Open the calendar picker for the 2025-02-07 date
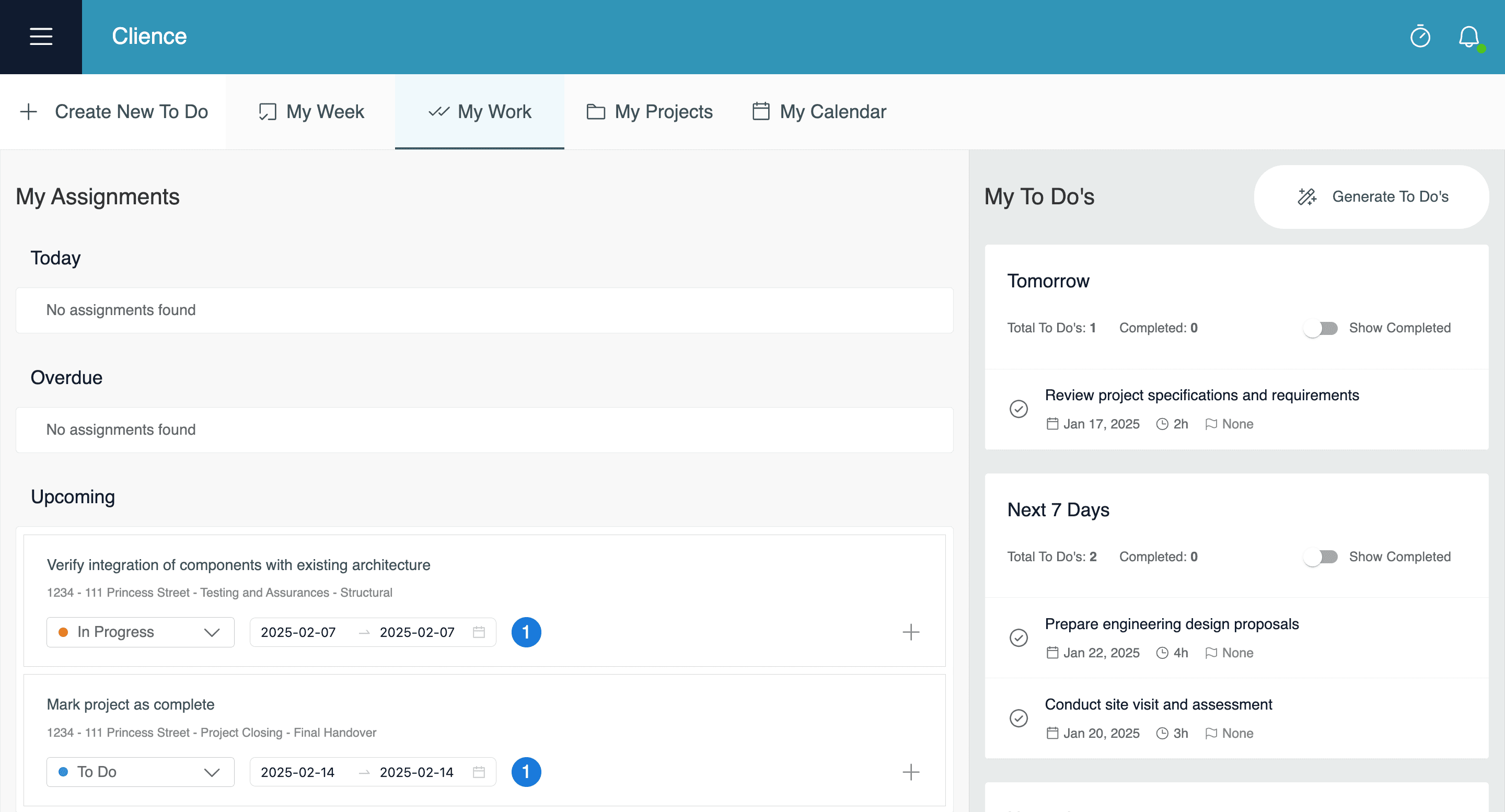This screenshot has width=1505, height=812. tap(479, 632)
